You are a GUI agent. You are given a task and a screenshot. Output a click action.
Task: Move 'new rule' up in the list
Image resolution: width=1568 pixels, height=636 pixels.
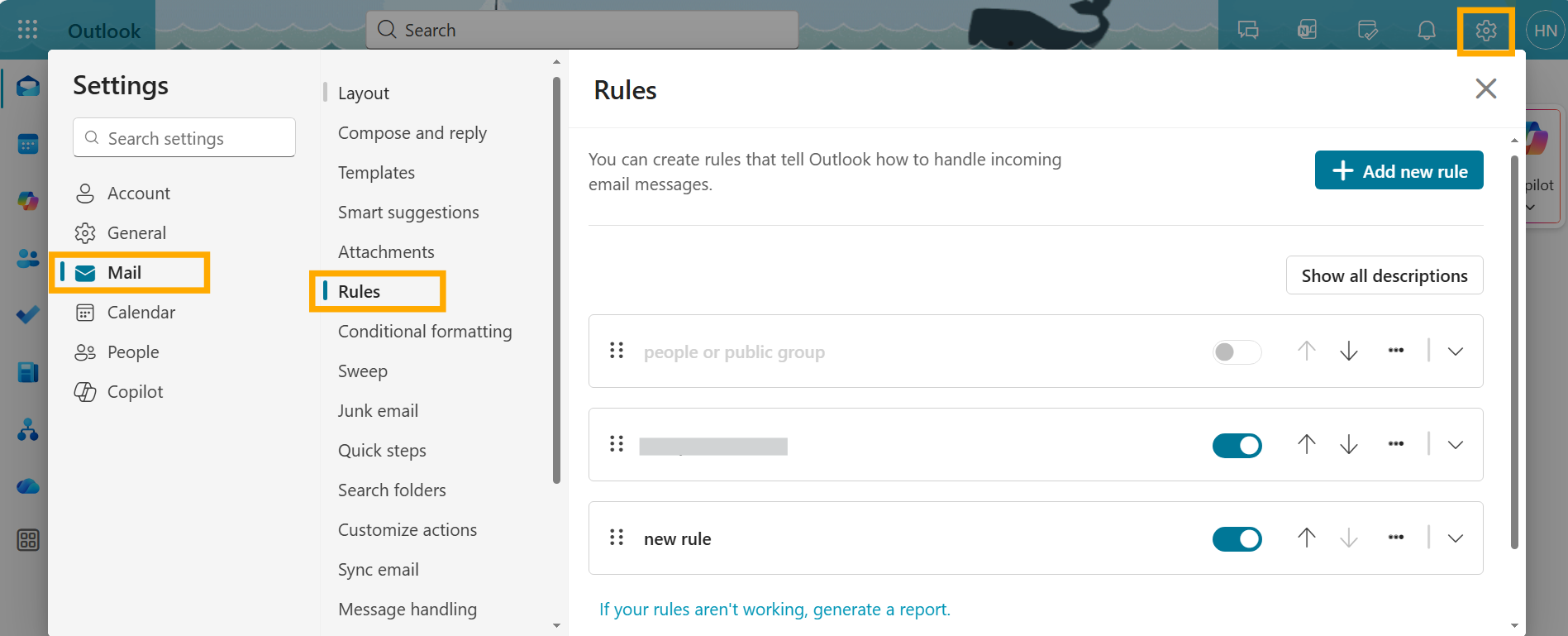pos(1306,538)
